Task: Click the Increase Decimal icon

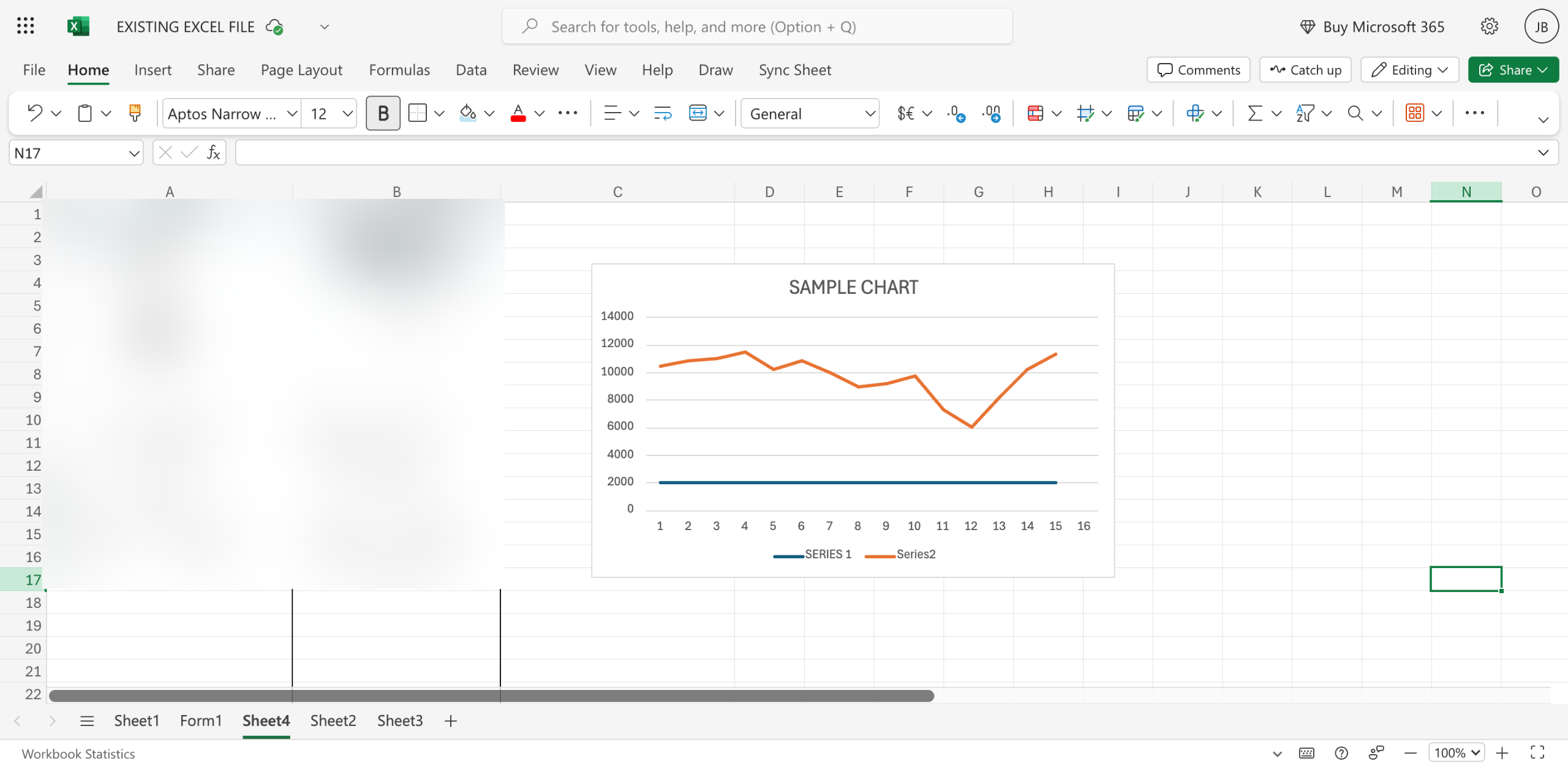Action: (956, 113)
